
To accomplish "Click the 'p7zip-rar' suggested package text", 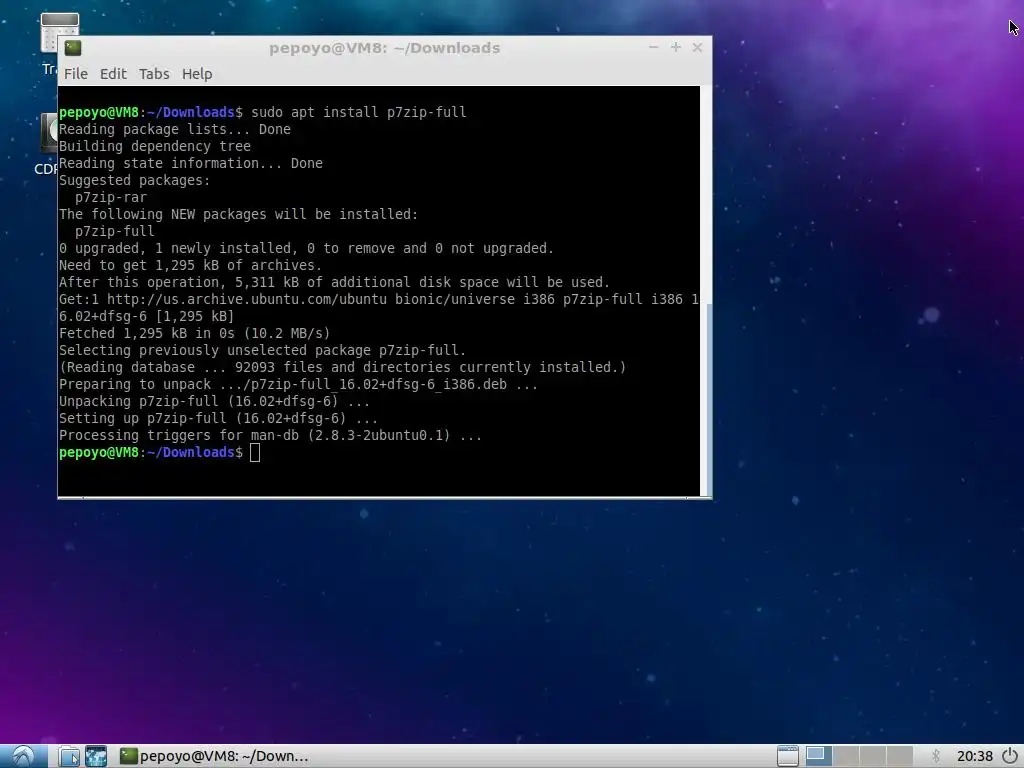I will pos(111,197).
